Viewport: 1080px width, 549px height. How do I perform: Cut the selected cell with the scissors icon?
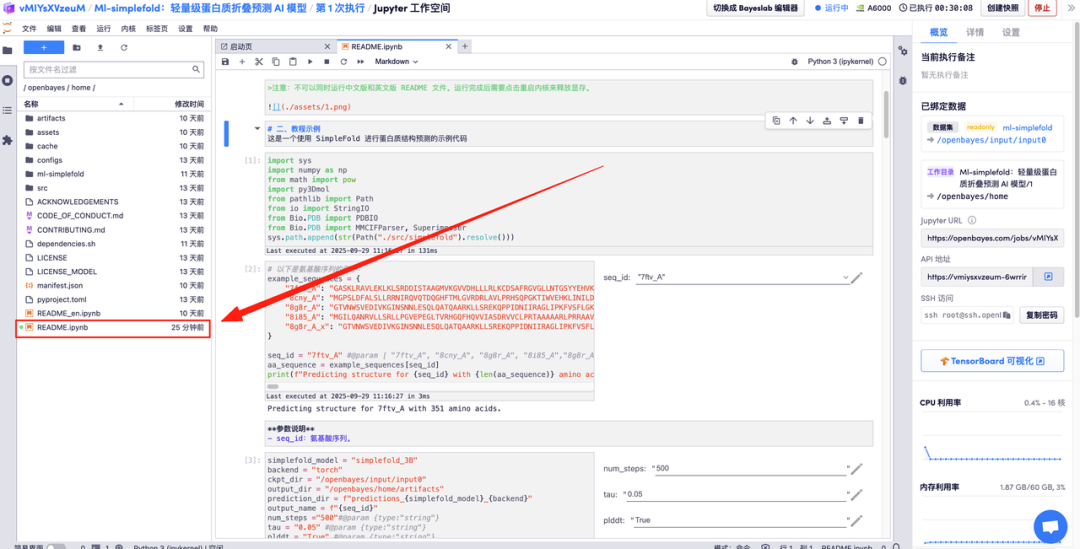tap(258, 62)
